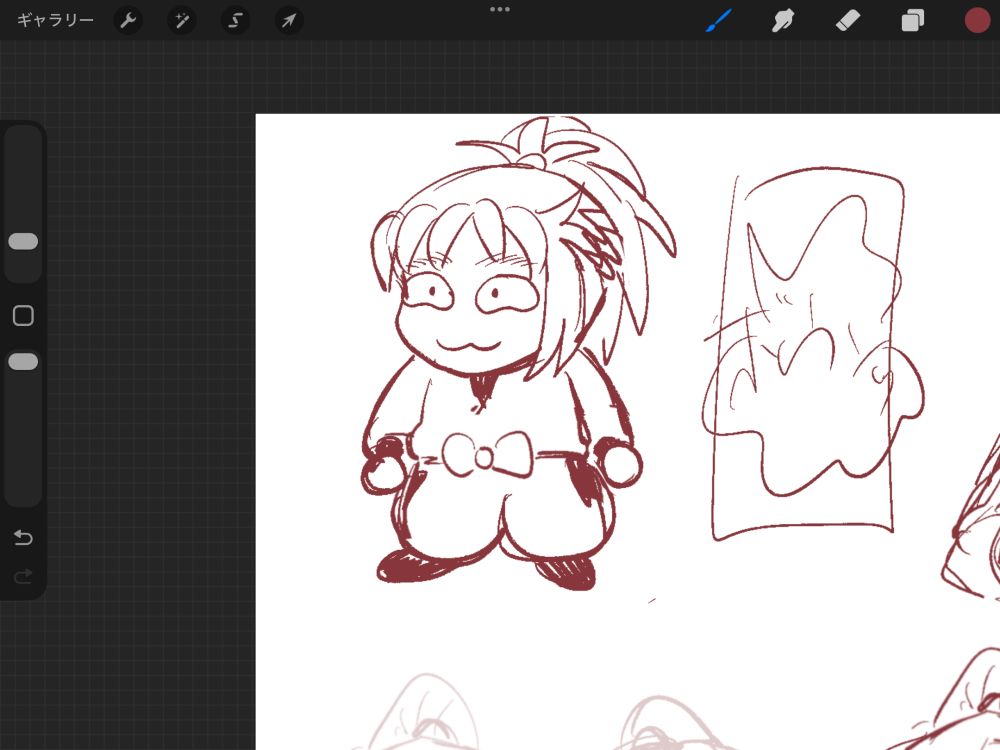Open the ギャラリー gallery

pos(55,20)
